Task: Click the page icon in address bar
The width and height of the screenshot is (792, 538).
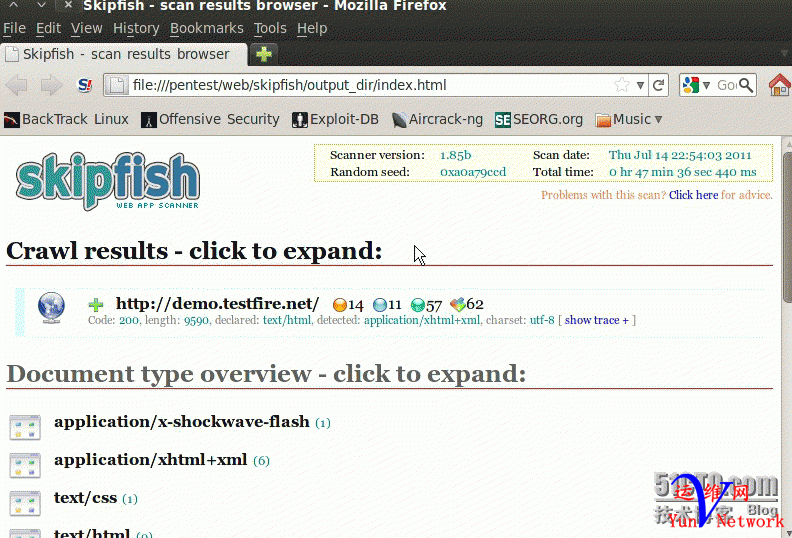Action: tap(117, 85)
